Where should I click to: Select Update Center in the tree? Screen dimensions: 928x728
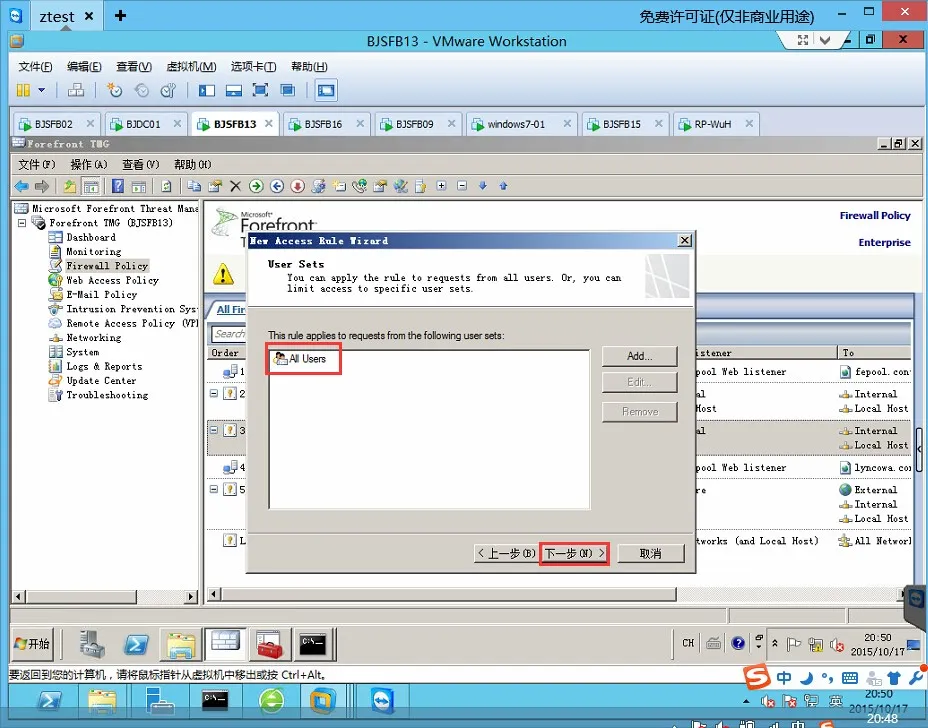coord(101,381)
